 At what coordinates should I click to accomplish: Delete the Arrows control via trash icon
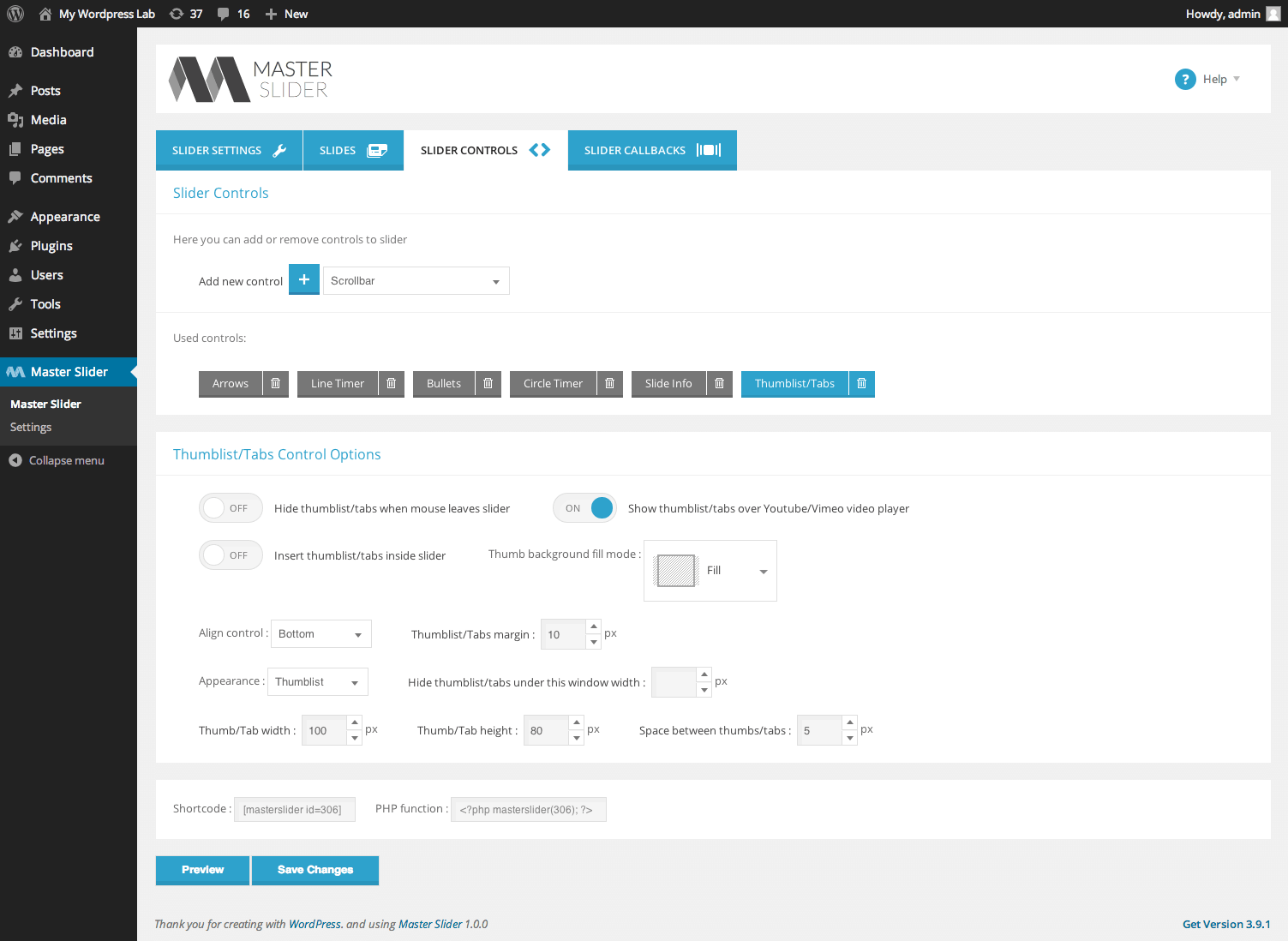point(275,383)
